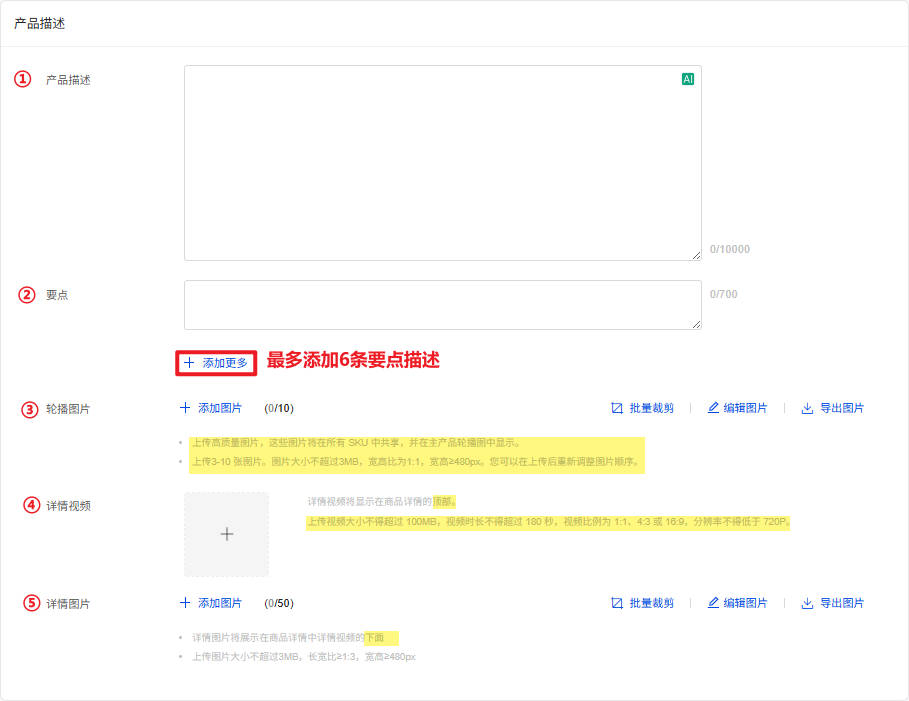Click the crop icon in 详情图片 row
The width and height of the screenshot is (909, 701).
coord(617,603)
